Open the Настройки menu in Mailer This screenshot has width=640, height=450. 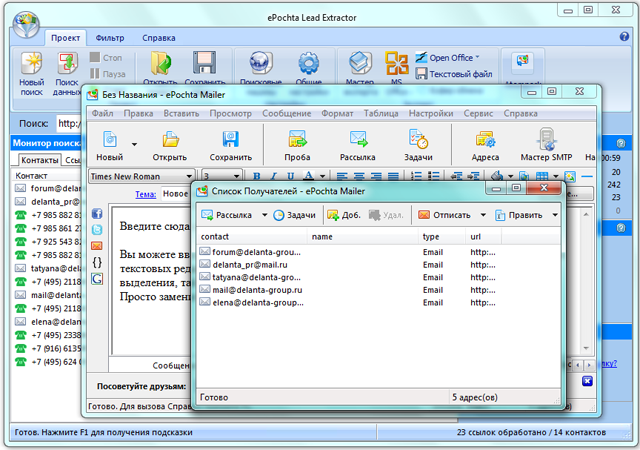click(x=431, y=113)
